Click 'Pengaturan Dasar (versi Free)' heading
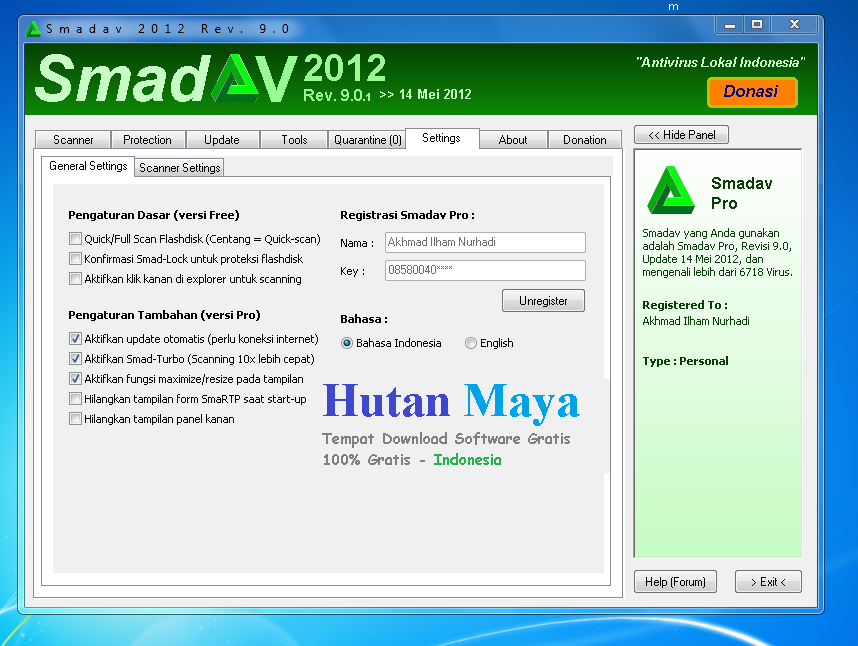 (154, 215)
